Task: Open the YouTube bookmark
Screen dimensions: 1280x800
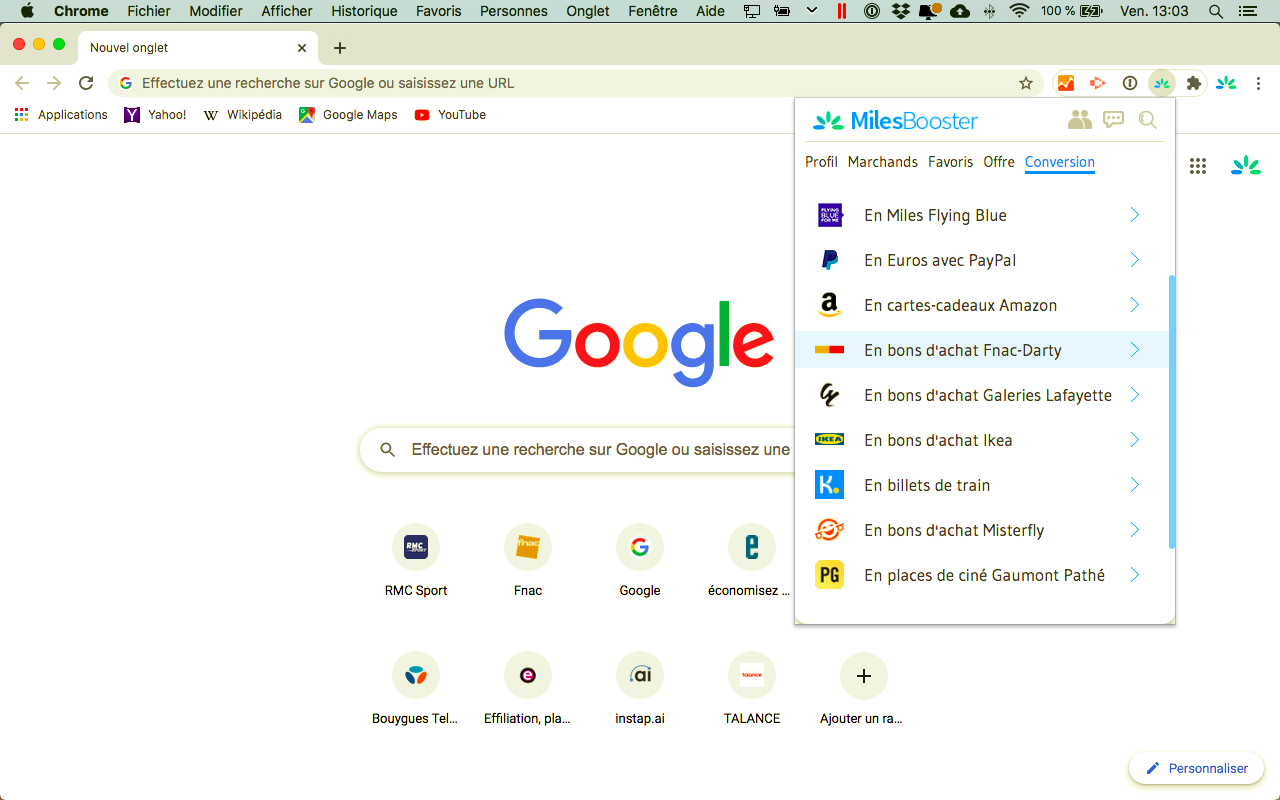Action: 450,115
